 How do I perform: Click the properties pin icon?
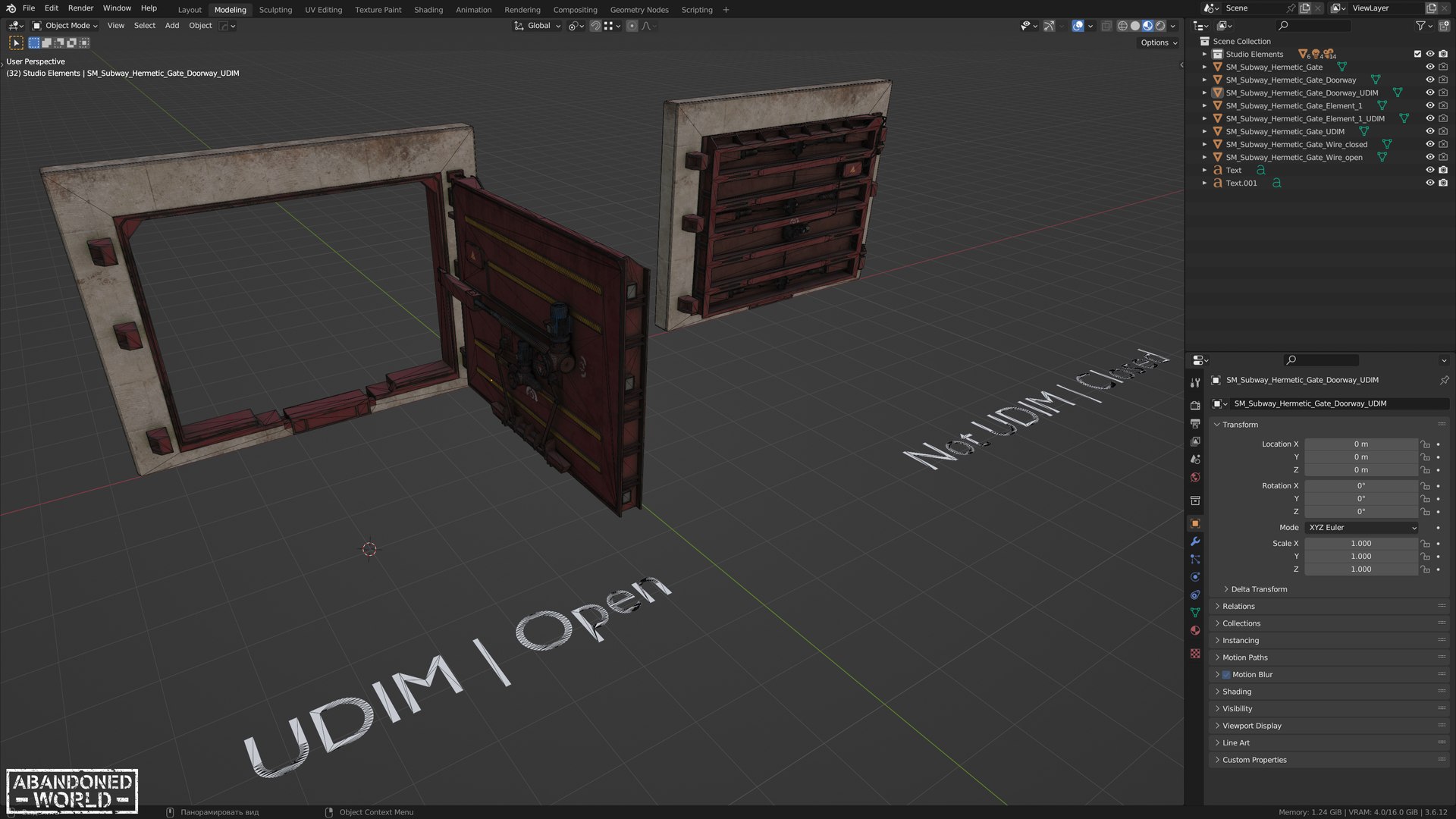click(1444, 380)
